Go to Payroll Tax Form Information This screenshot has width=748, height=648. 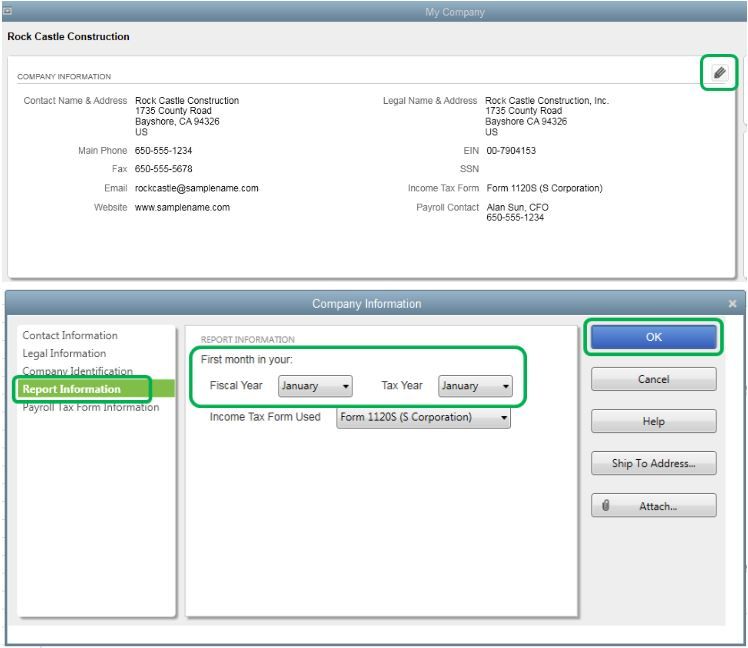click(x=91, y=407)
